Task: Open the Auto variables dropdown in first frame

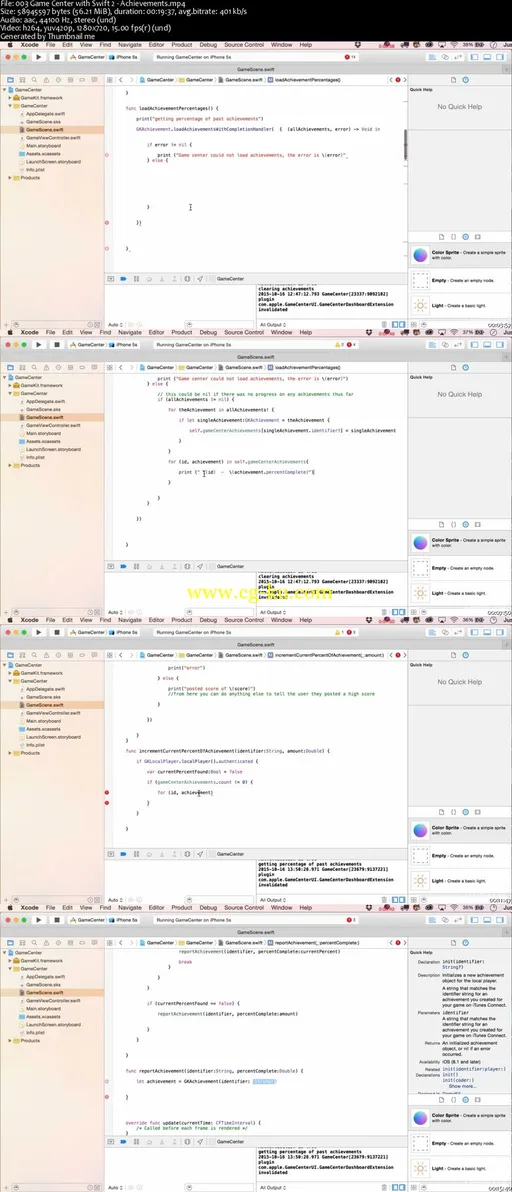Action: point(115,324)
